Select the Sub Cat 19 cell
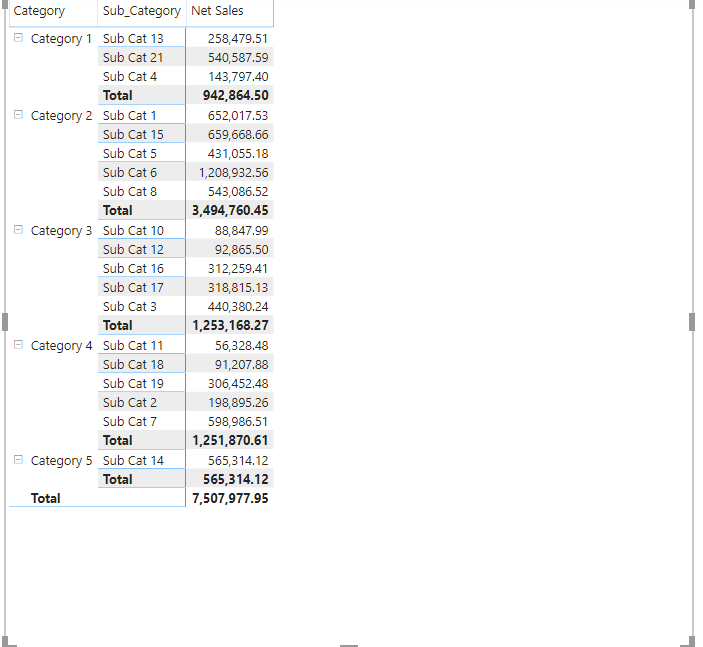Image resolution: width=703 pixels, height=647 pixels. (141, 384)
